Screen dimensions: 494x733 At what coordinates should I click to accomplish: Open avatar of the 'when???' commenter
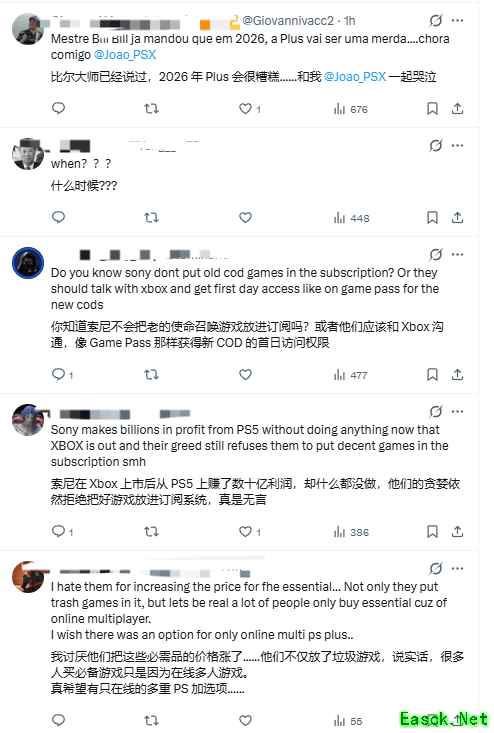pyautogui.click(x=28, y=154)
